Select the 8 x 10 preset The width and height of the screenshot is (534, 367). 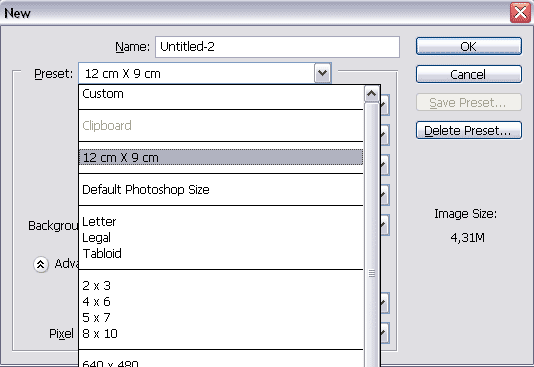(x=221, y=334)
